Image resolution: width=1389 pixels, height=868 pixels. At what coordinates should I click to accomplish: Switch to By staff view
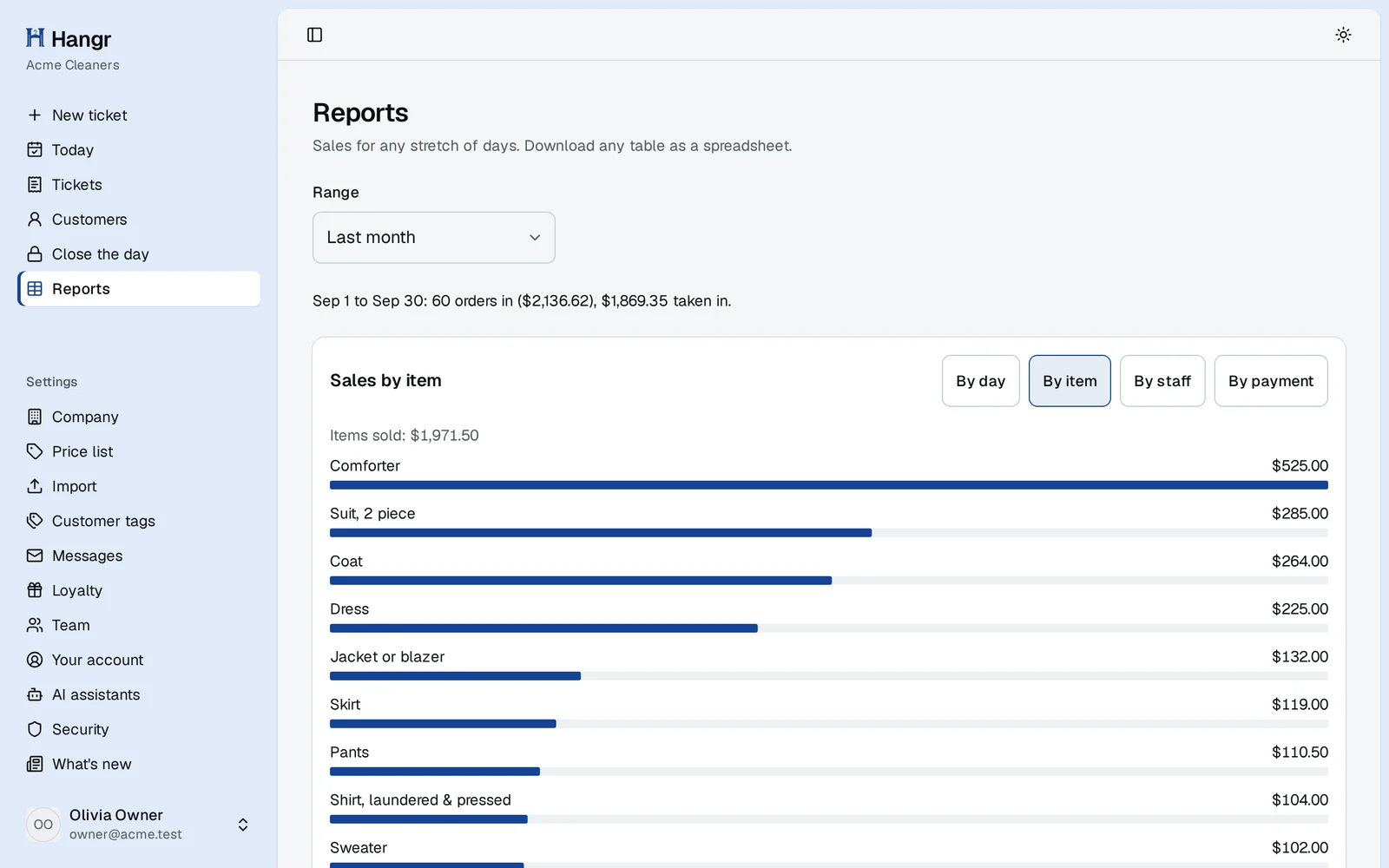(1162, 381)
